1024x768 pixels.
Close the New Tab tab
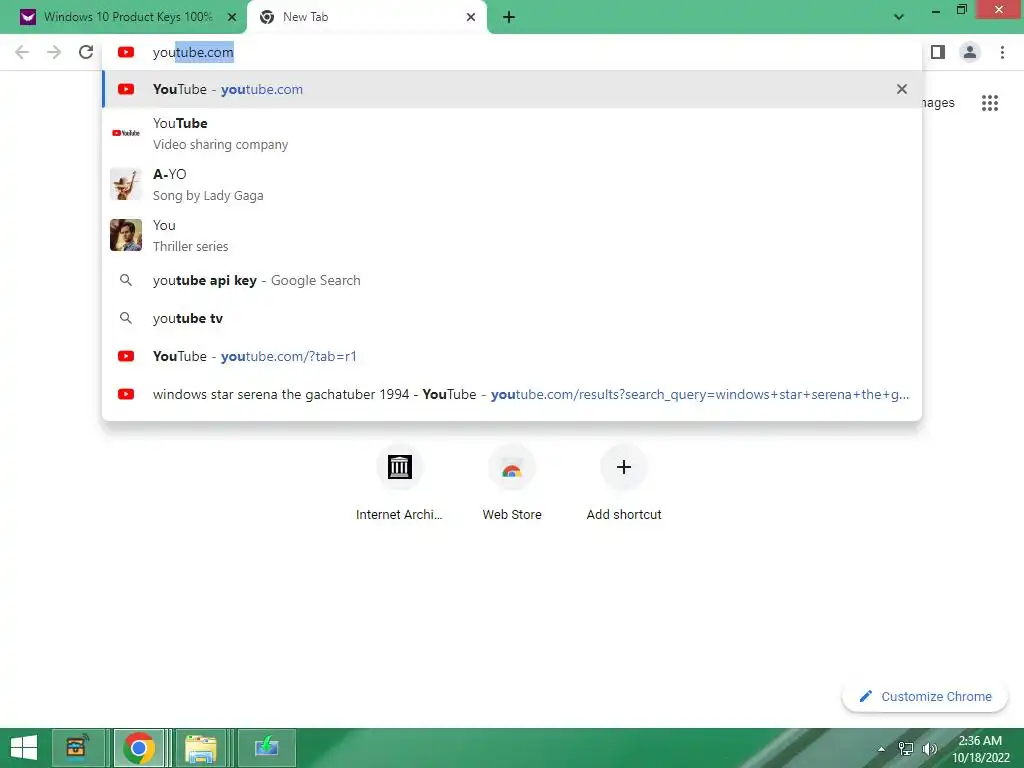click(x=471, y=17)
